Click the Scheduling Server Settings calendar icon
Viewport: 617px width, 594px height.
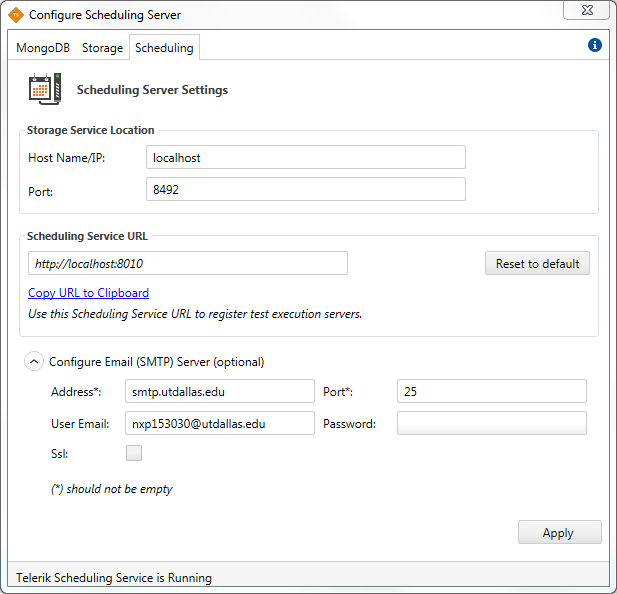(x=45, y=89)
